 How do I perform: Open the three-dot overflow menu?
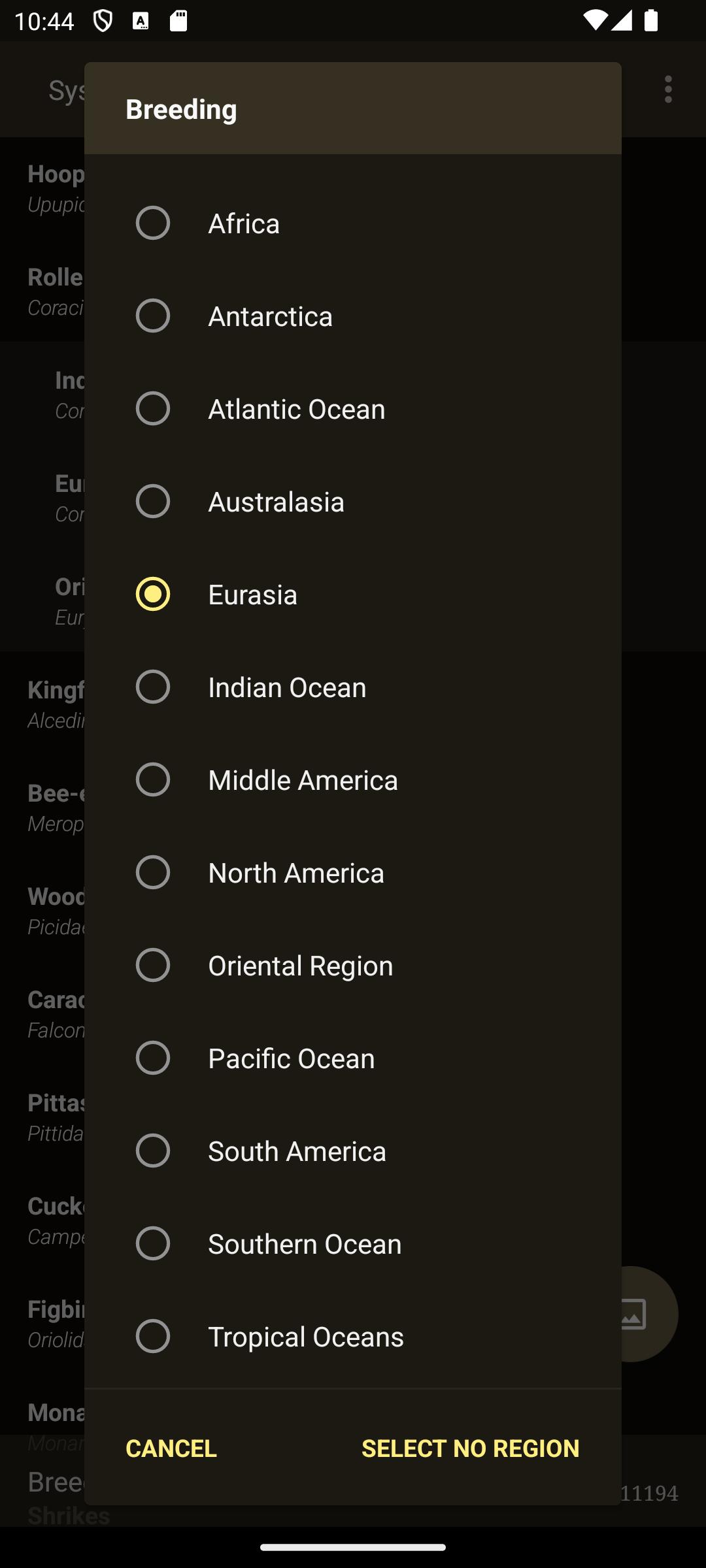point(668,90)
